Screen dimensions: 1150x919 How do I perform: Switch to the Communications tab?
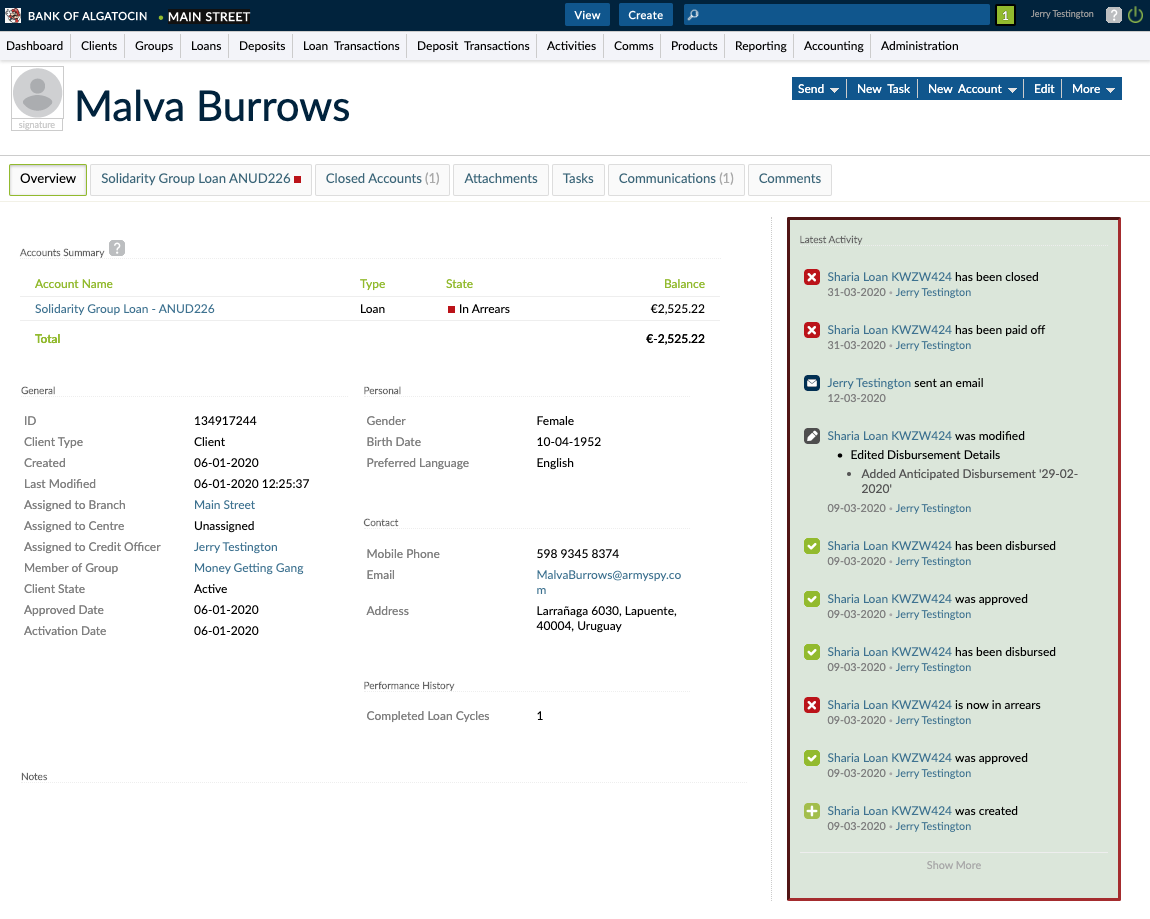(677, 179)
